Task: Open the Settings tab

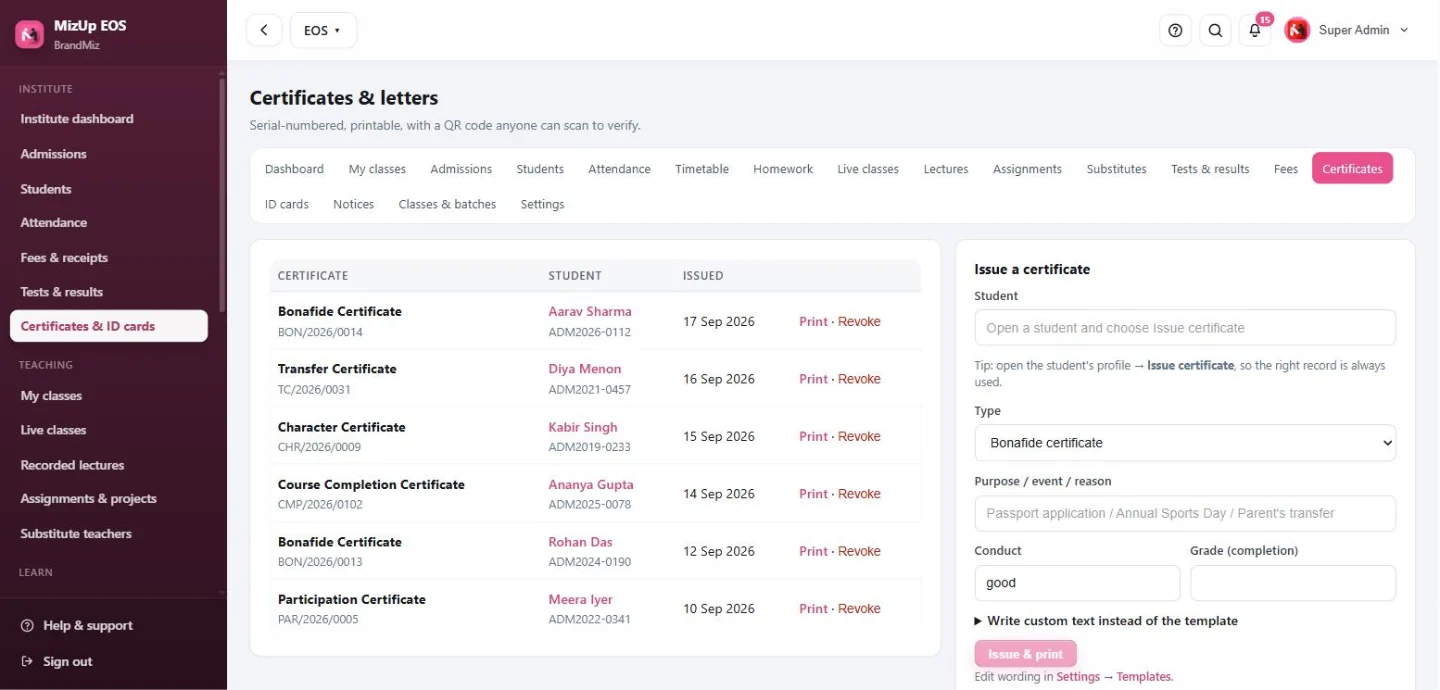Action: tap(542, 204)
